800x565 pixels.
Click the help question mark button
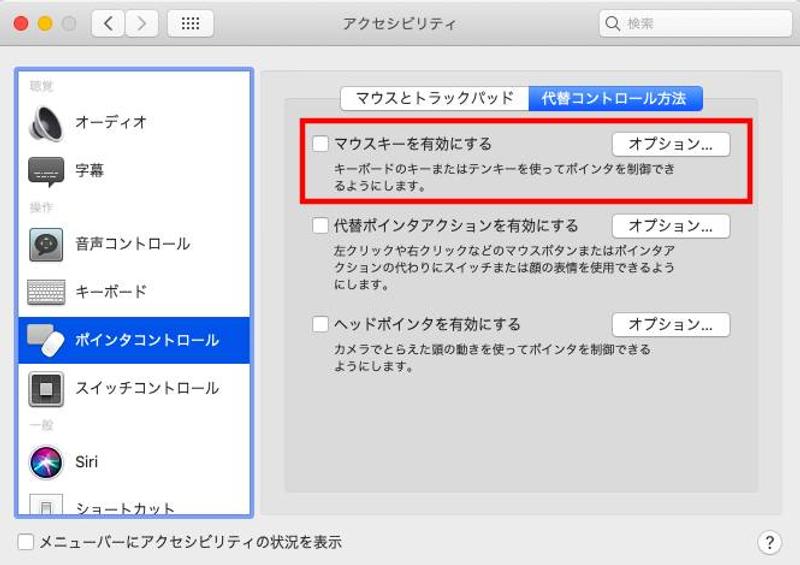click(769, 543)
